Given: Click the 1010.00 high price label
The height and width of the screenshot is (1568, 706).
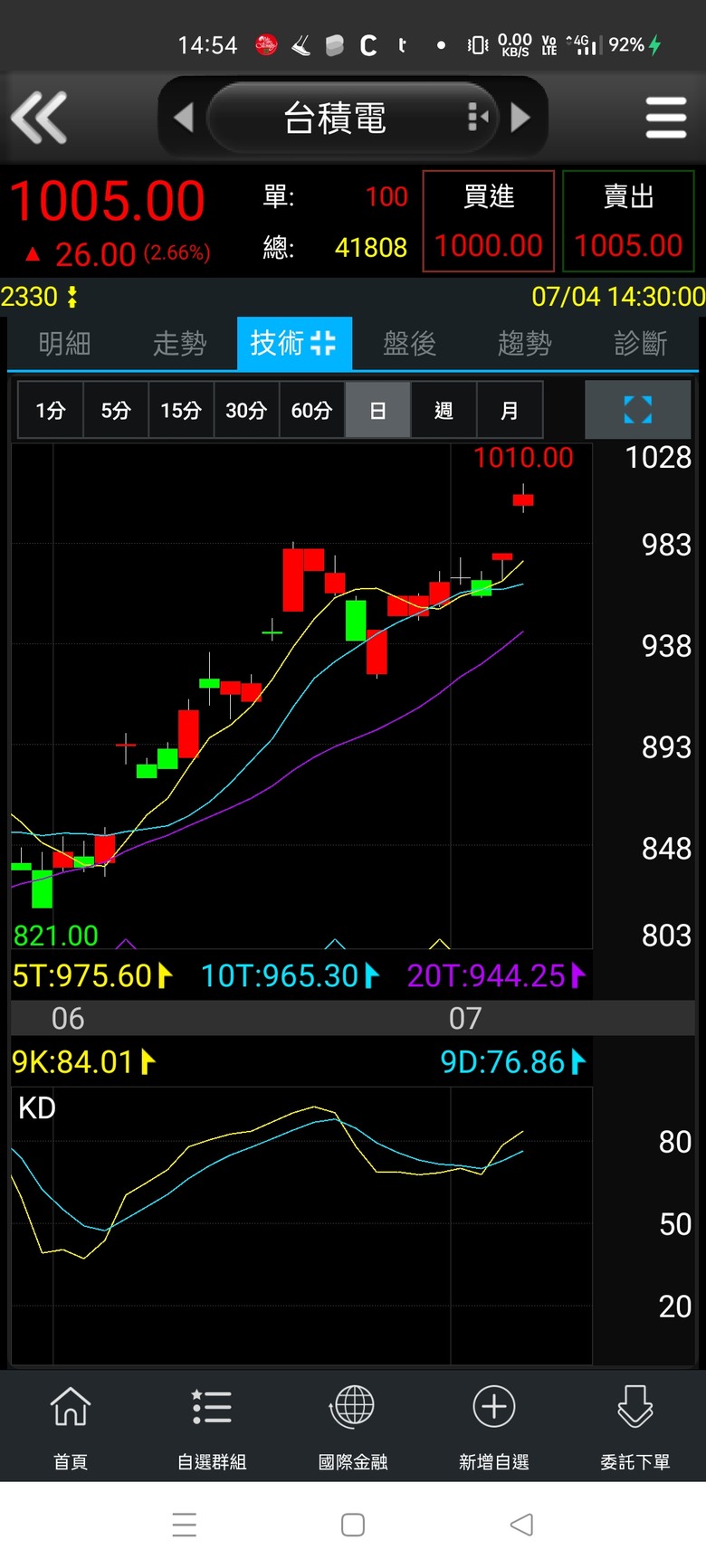Looking at the screenshot, I should (x=523, y=458).
